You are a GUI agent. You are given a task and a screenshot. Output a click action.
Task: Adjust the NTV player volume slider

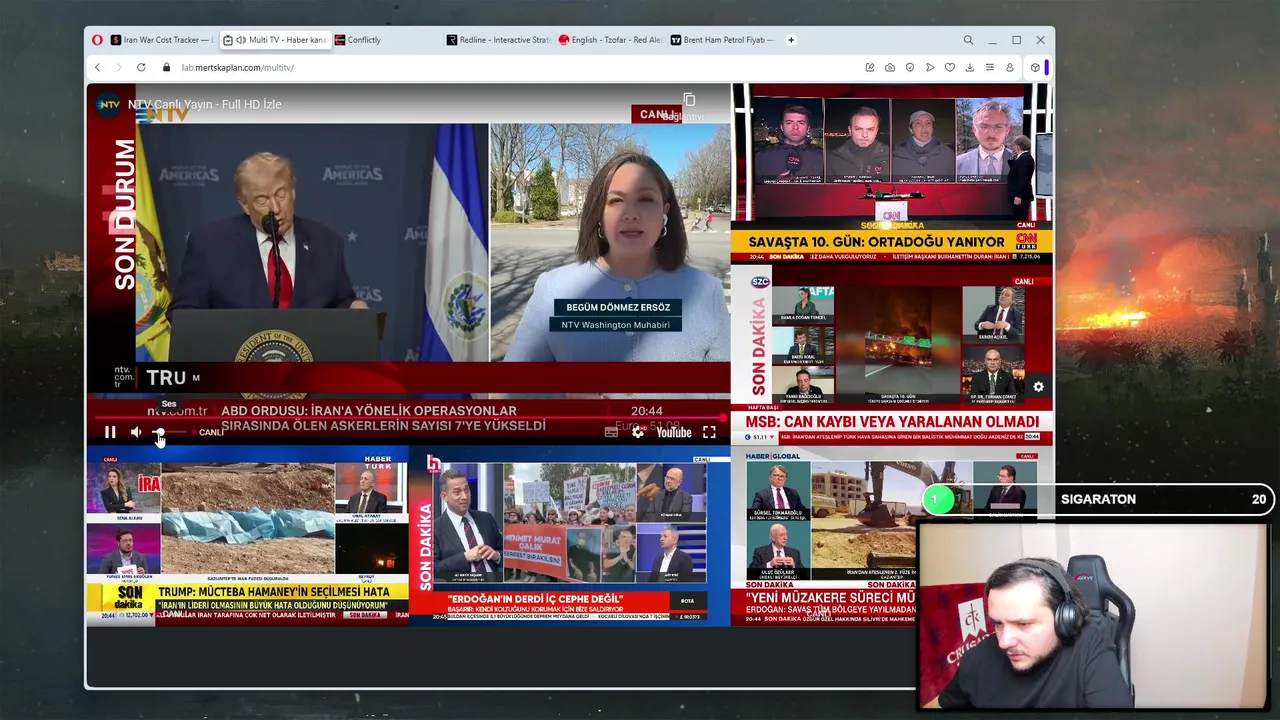click(169, 432)
